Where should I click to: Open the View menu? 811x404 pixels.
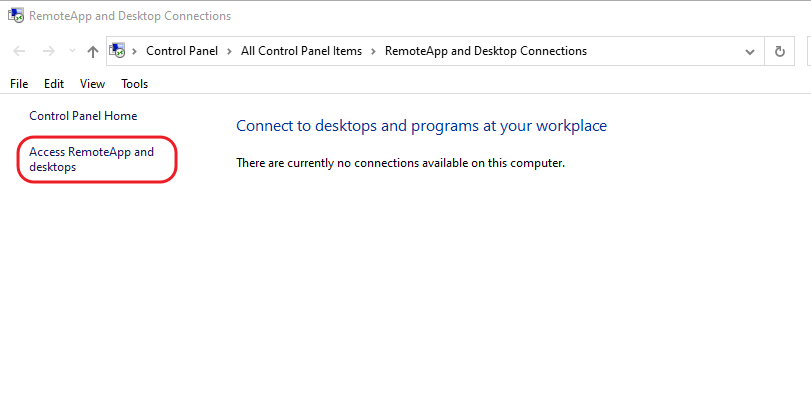tap(92, 84)
